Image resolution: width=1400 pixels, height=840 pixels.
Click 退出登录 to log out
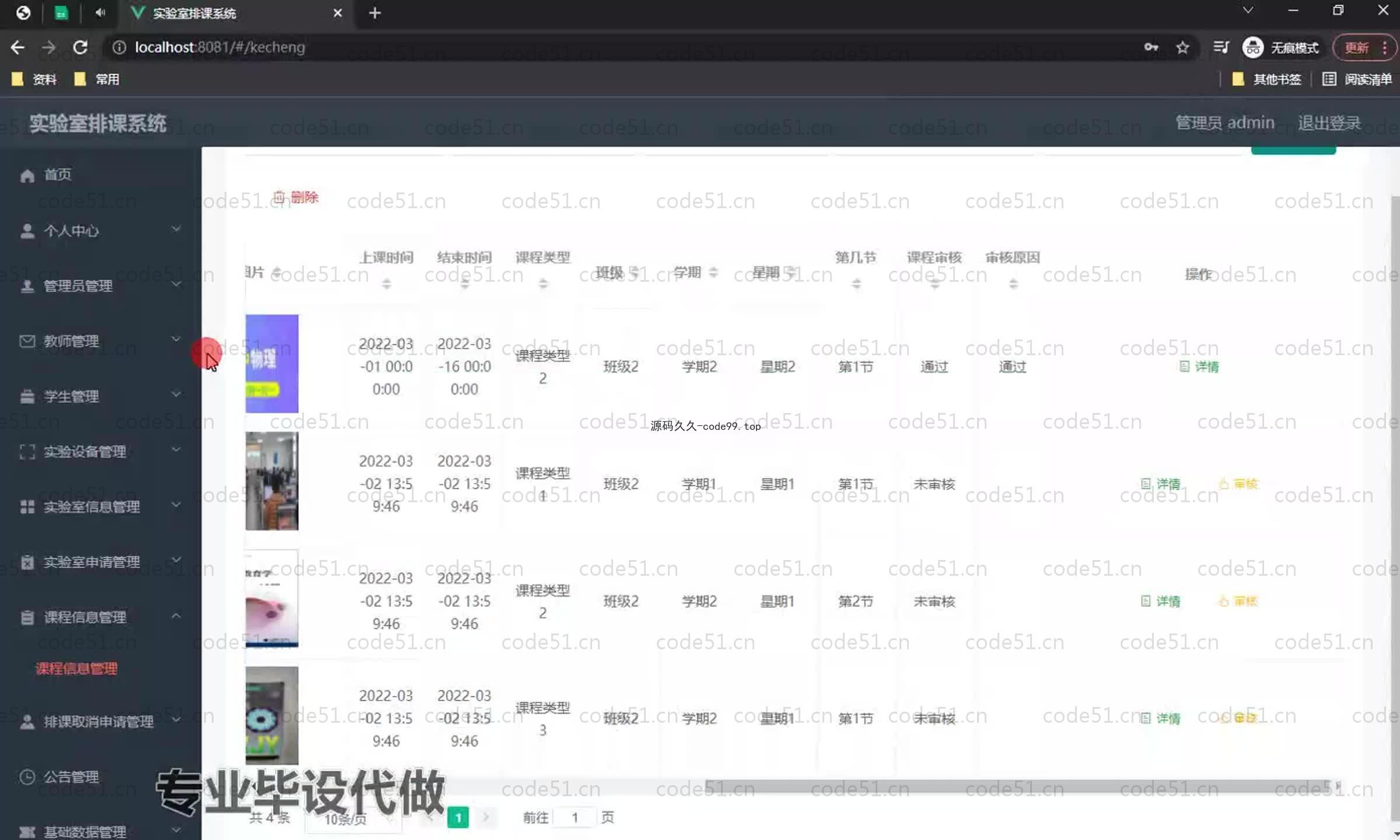tap(1329, 123)
